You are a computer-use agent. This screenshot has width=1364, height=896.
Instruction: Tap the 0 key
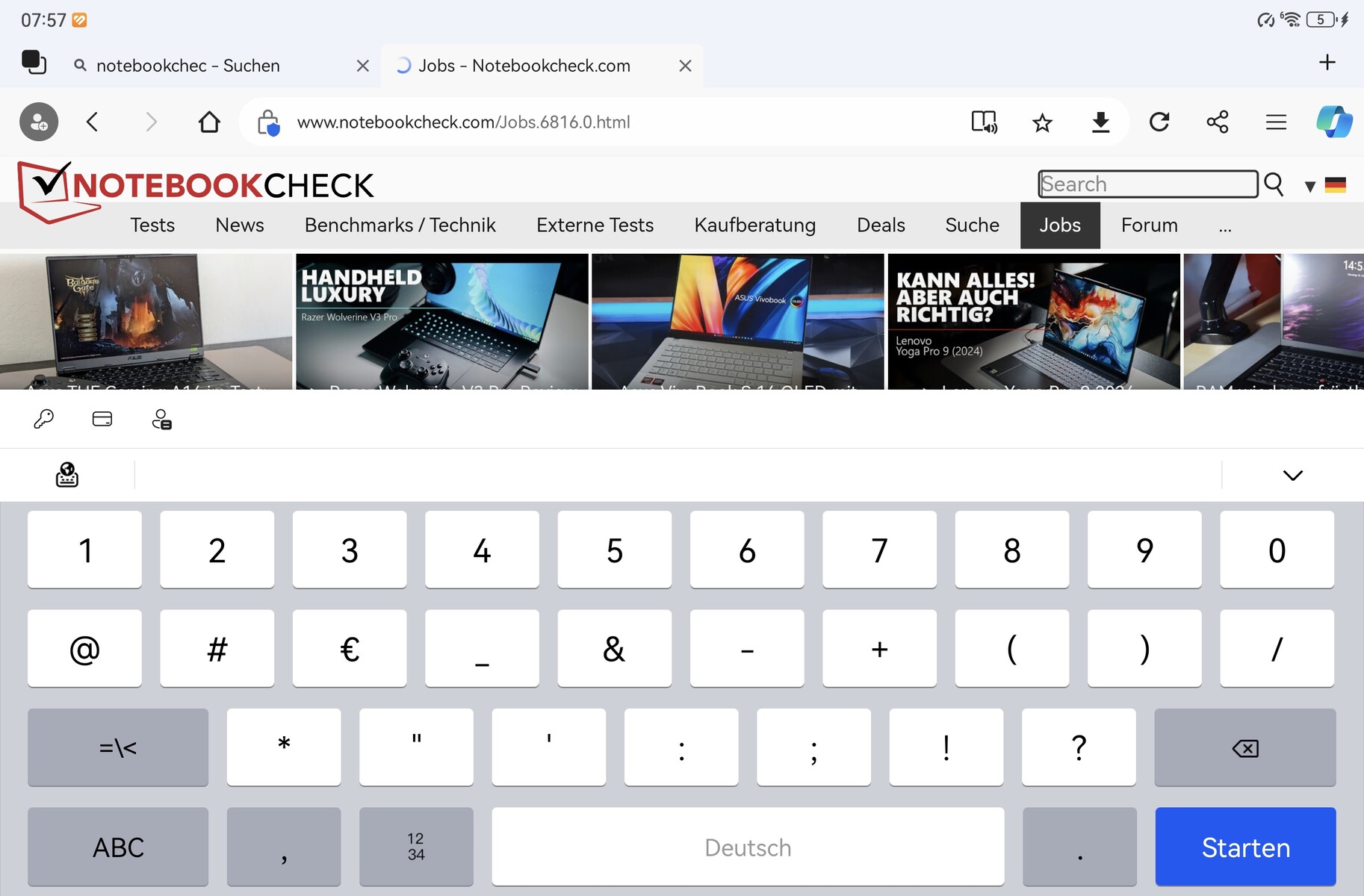(x=1277, y=550)
